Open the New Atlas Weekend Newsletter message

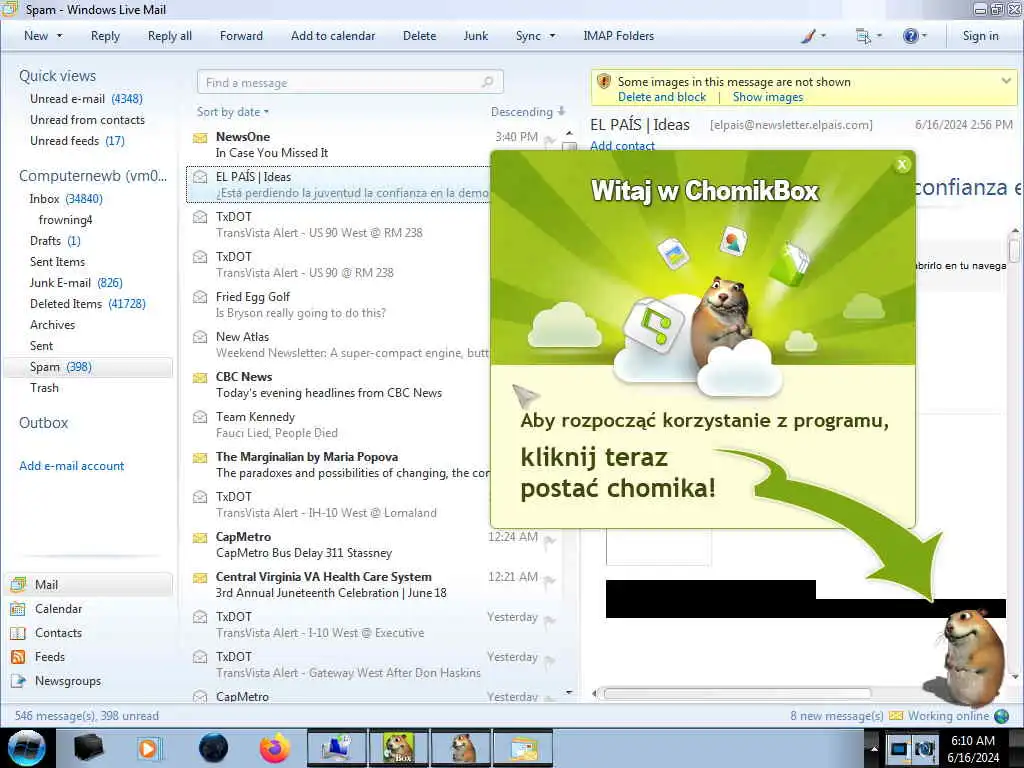[338, 345]
